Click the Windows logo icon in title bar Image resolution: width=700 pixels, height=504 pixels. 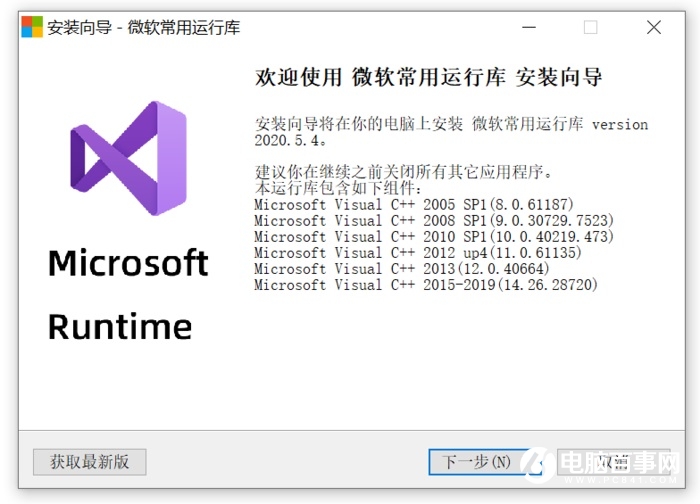pos(32,27)
